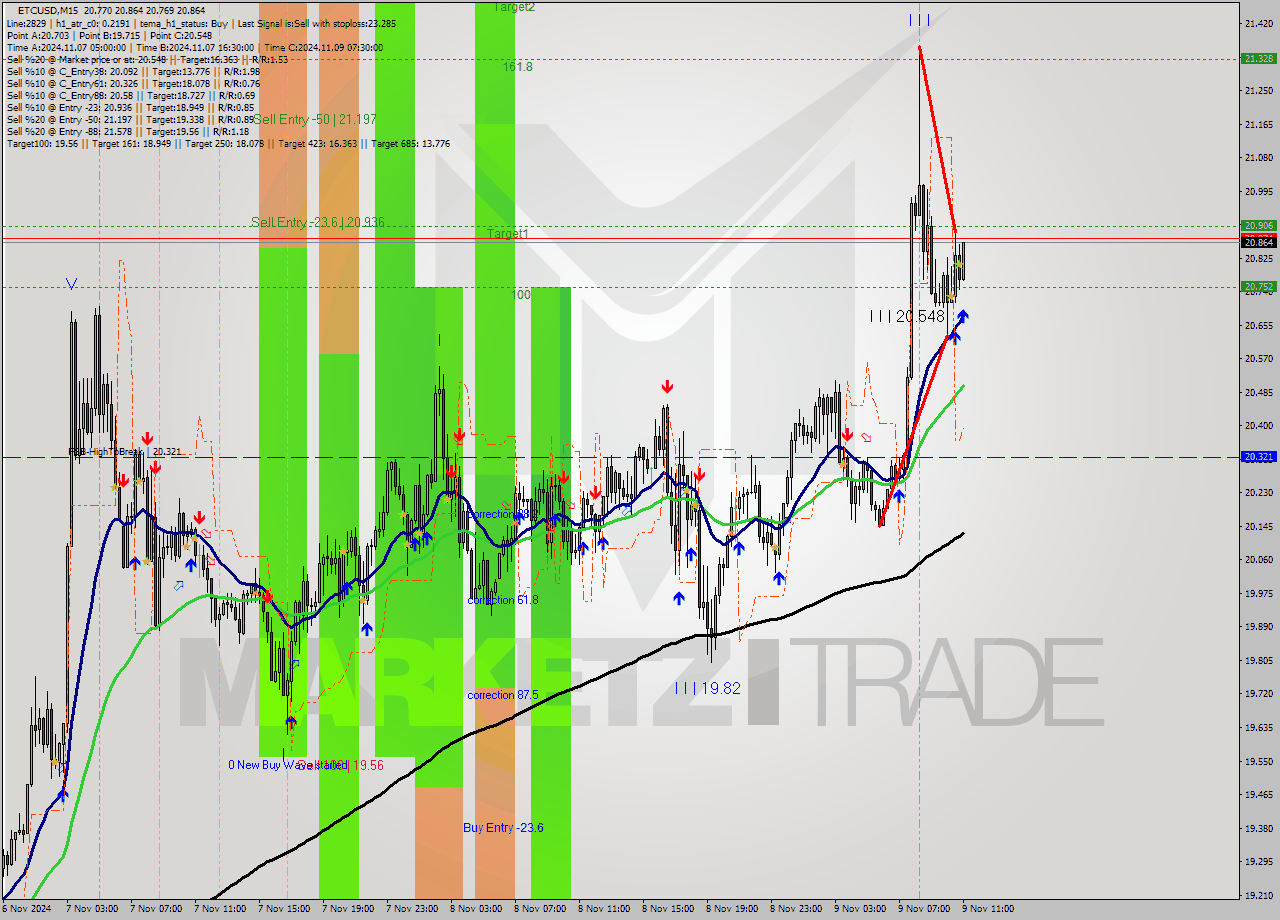This screenshot has width=1280, height=920.
Task: Select the '7 Nov 15:00' time label
Action: tap(284, 909)
